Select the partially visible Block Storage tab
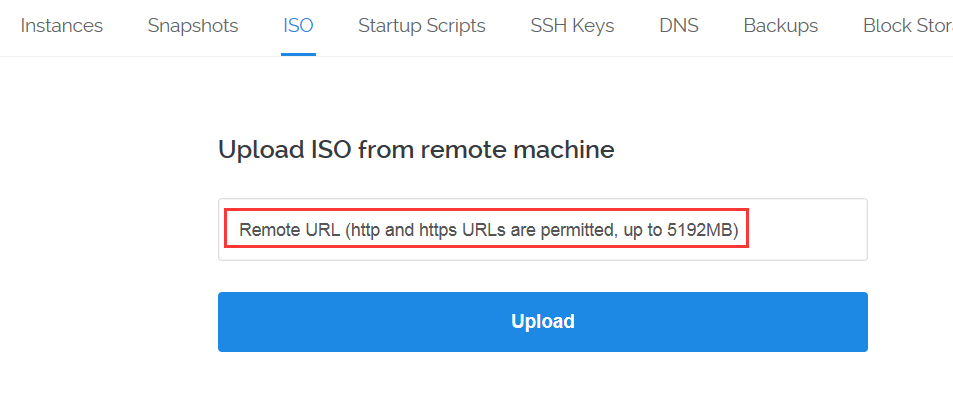 [908, 26]
